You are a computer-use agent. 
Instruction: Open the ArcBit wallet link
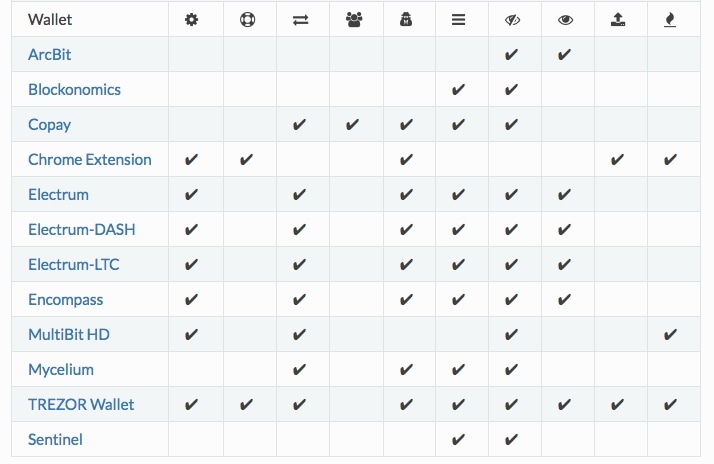50,55
